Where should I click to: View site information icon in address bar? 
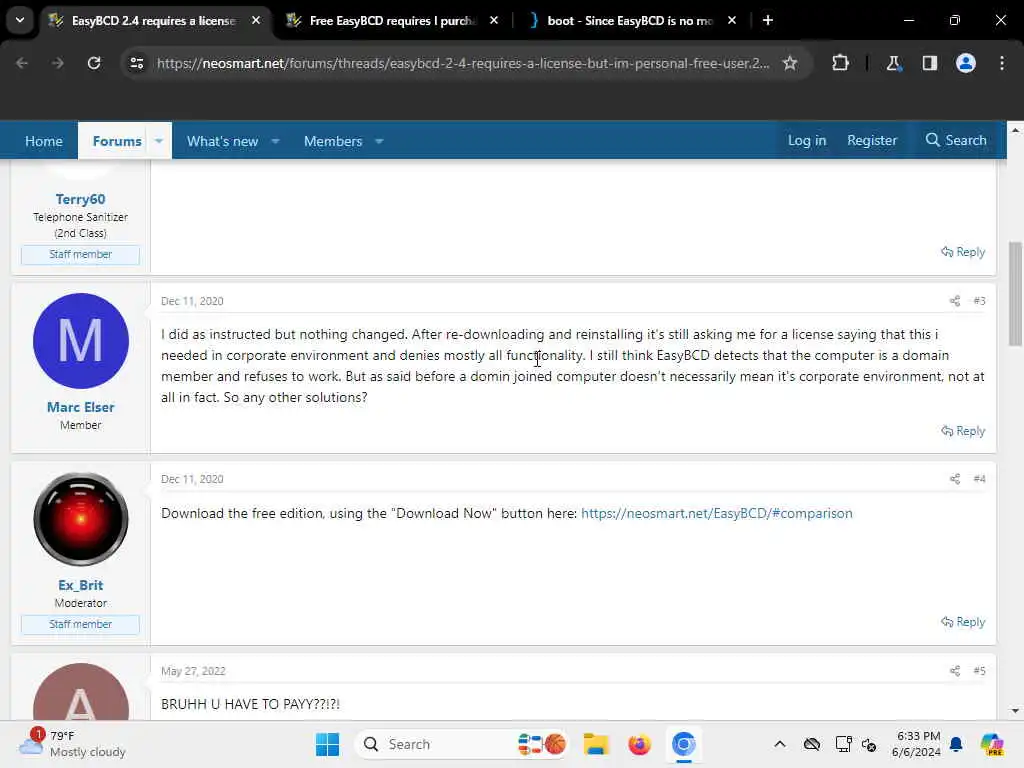[x=136, y=63]
